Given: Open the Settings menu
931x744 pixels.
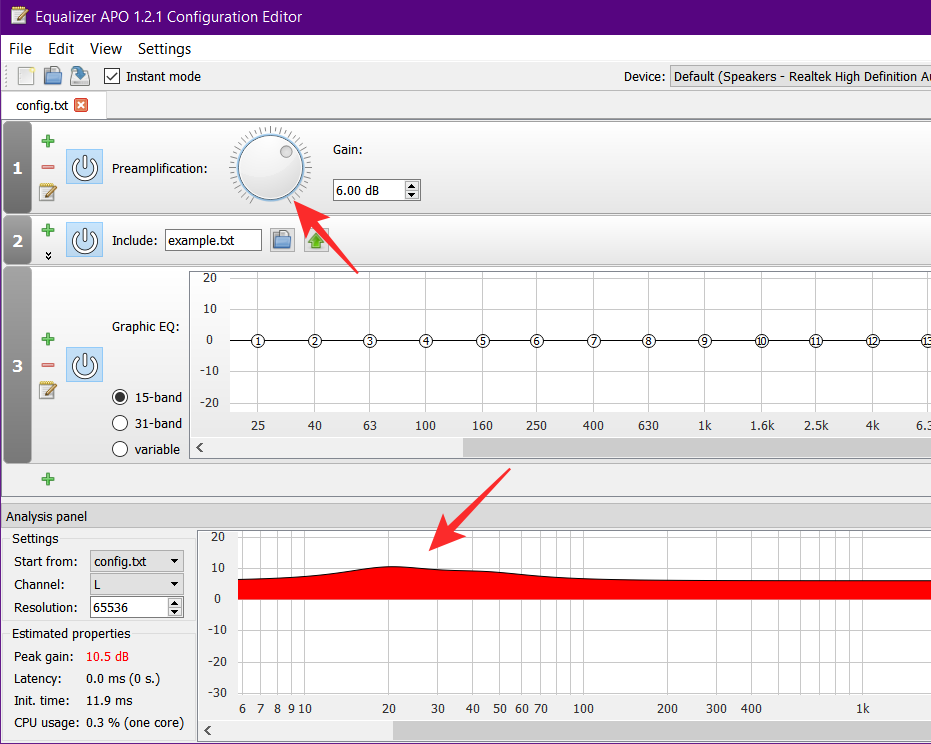Looking at the screenshot, I should pos(164,48).
